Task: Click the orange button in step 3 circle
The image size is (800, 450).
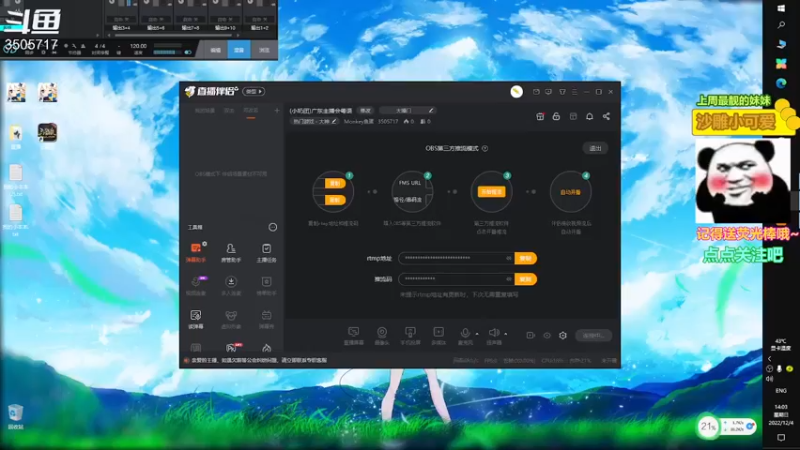Action: pos(491,192)
